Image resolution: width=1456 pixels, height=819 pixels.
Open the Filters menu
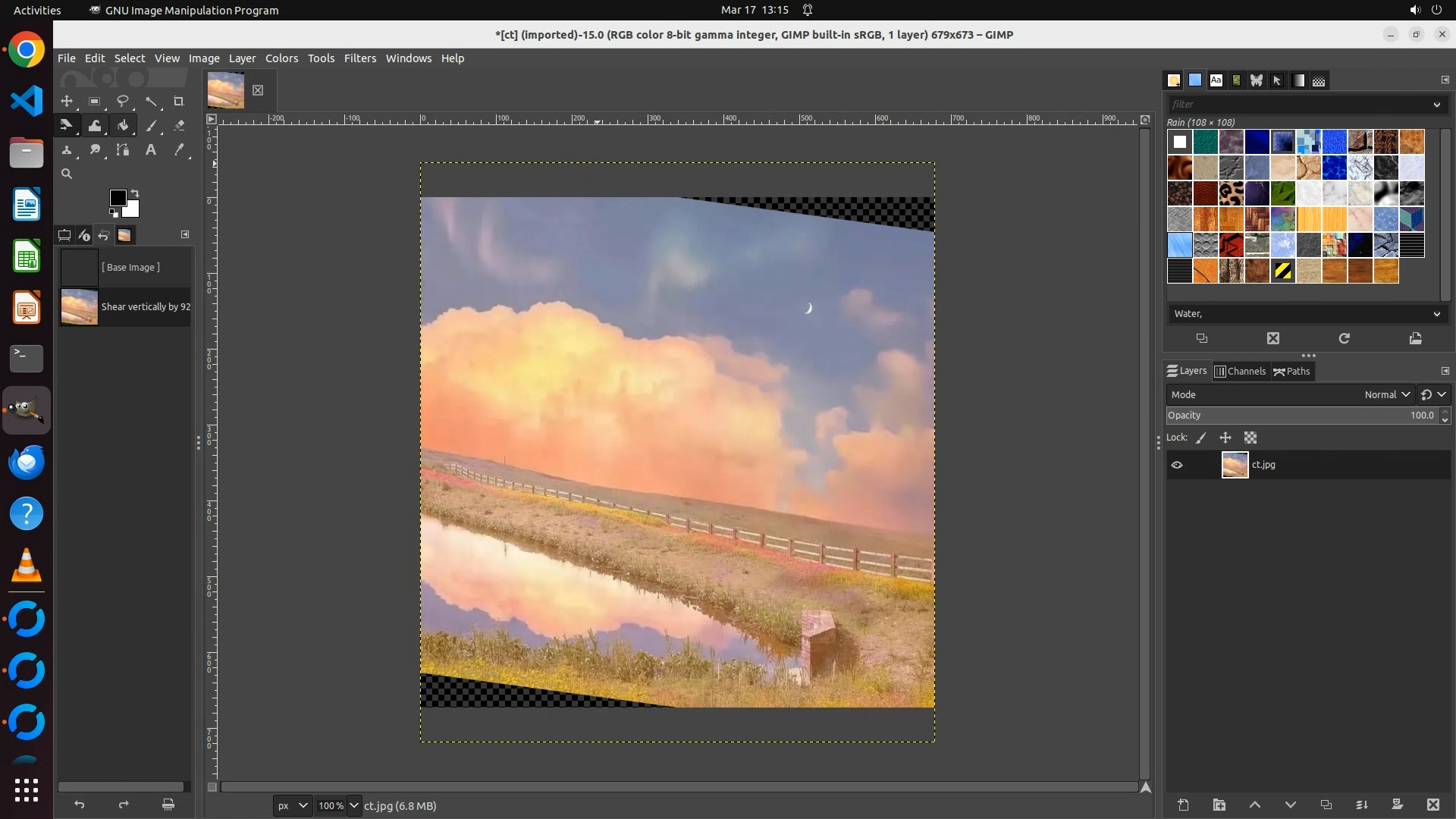click(359, 58)
